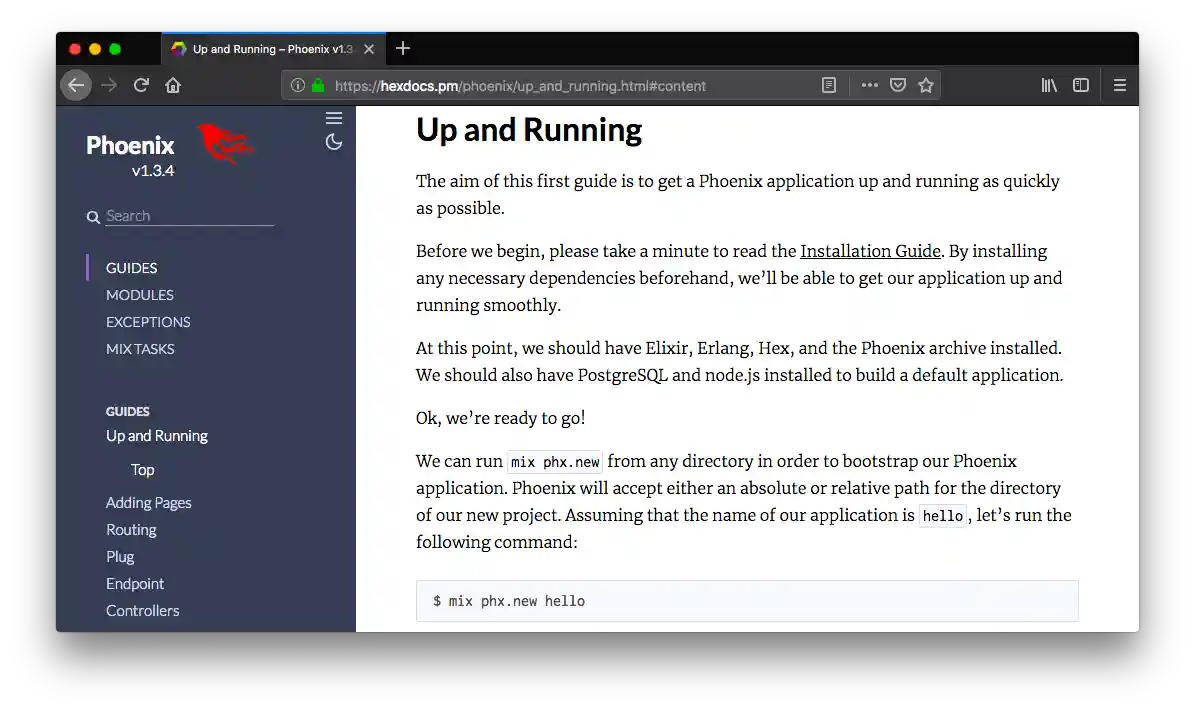Open a new browser tab
This screenshot has height=712, width=1195.
[x=402, y=48]
